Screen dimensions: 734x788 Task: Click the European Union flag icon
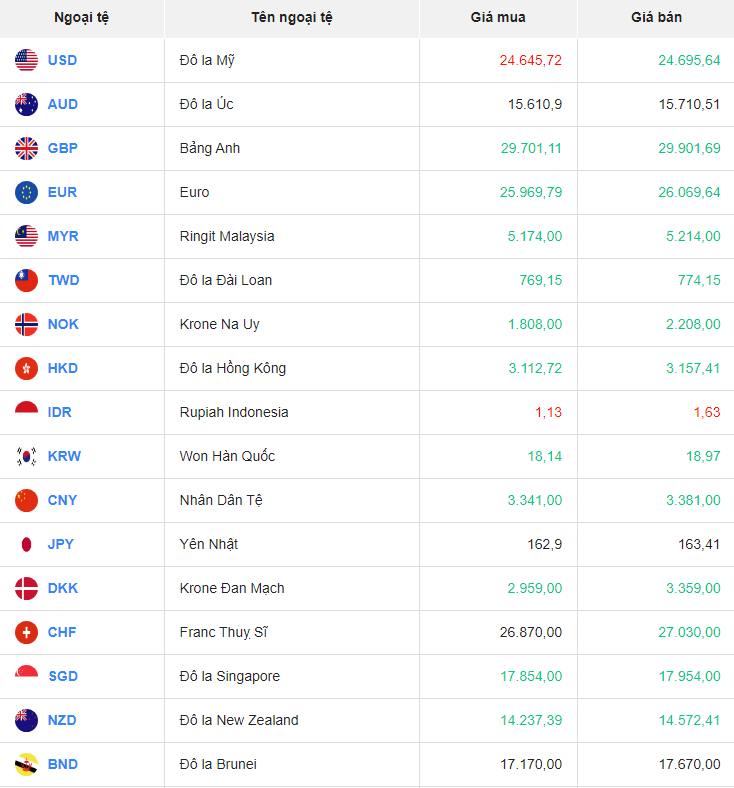pos(27,192)
